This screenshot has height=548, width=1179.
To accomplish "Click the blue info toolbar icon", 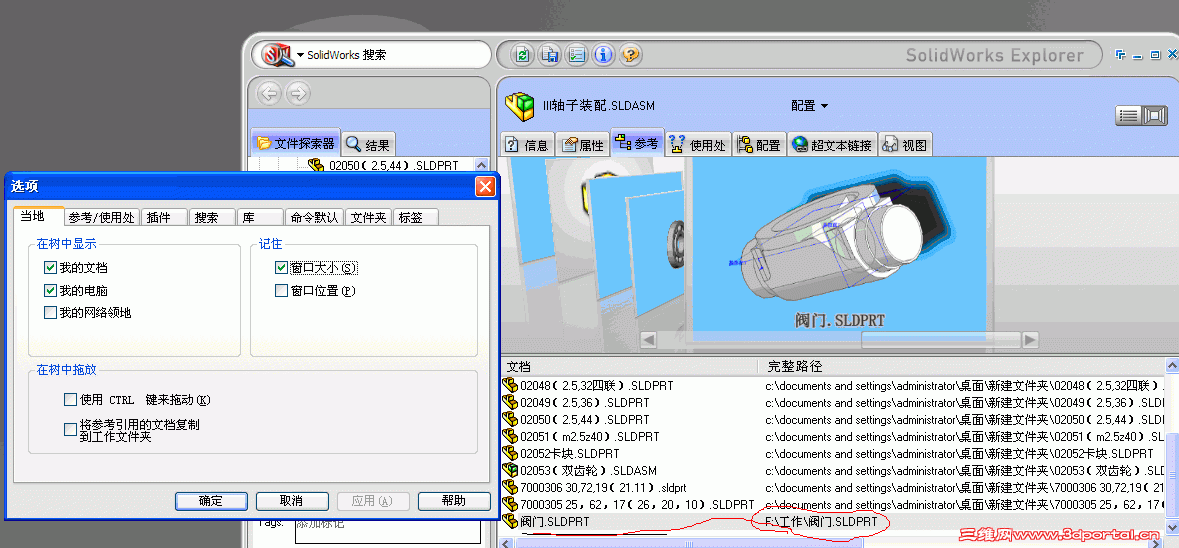I will click(603, 54).
